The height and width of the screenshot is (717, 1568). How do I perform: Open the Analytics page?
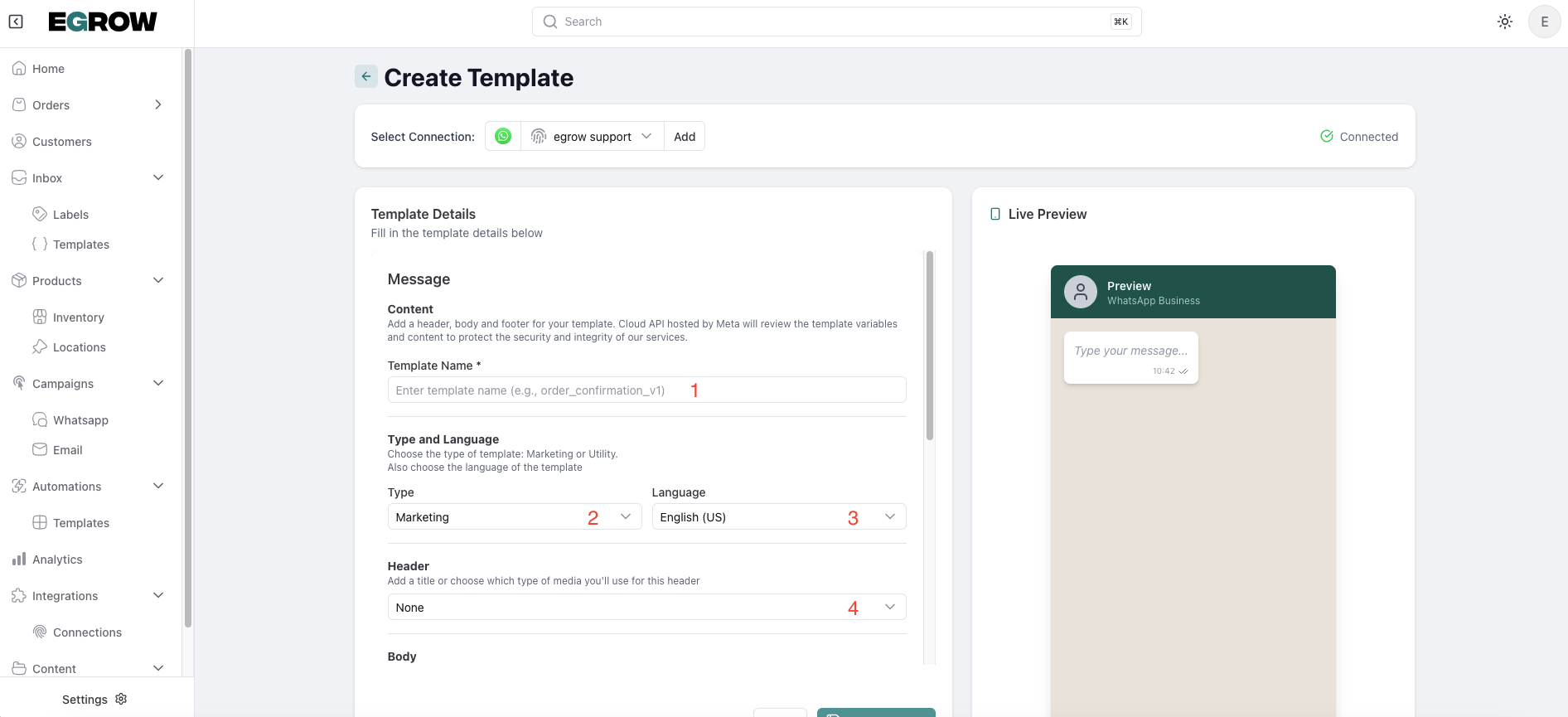click(x=57, y=560)
